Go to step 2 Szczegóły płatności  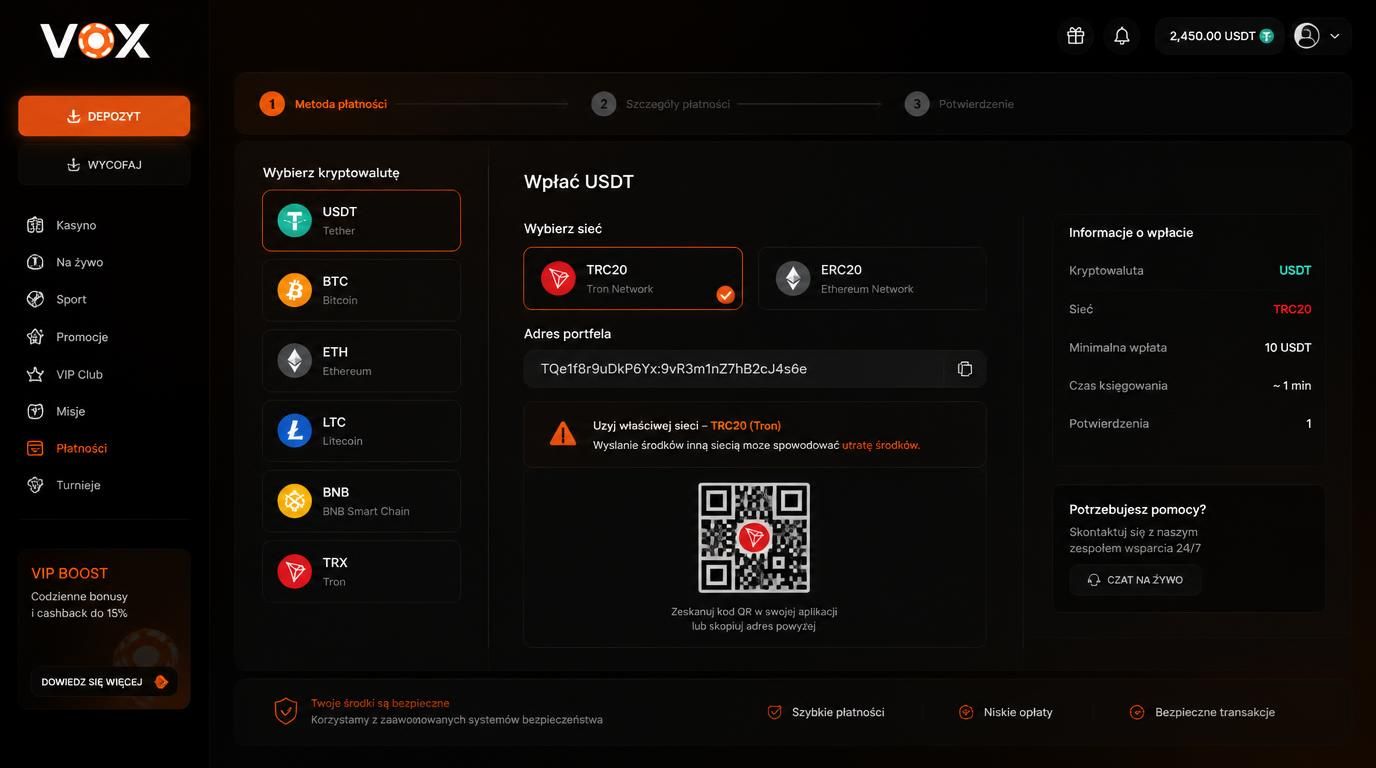[x=660, y=104]
